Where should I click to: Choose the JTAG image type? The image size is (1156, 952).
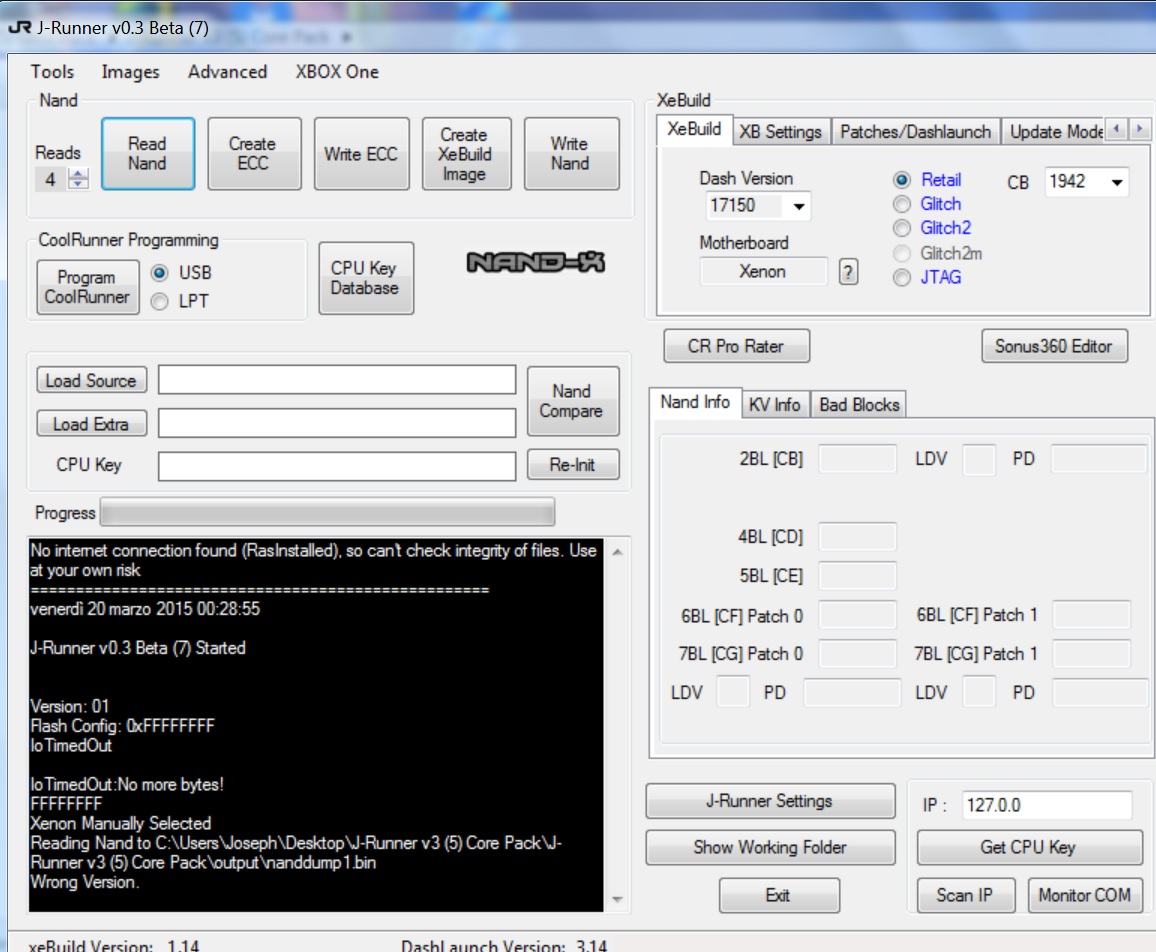901,278
